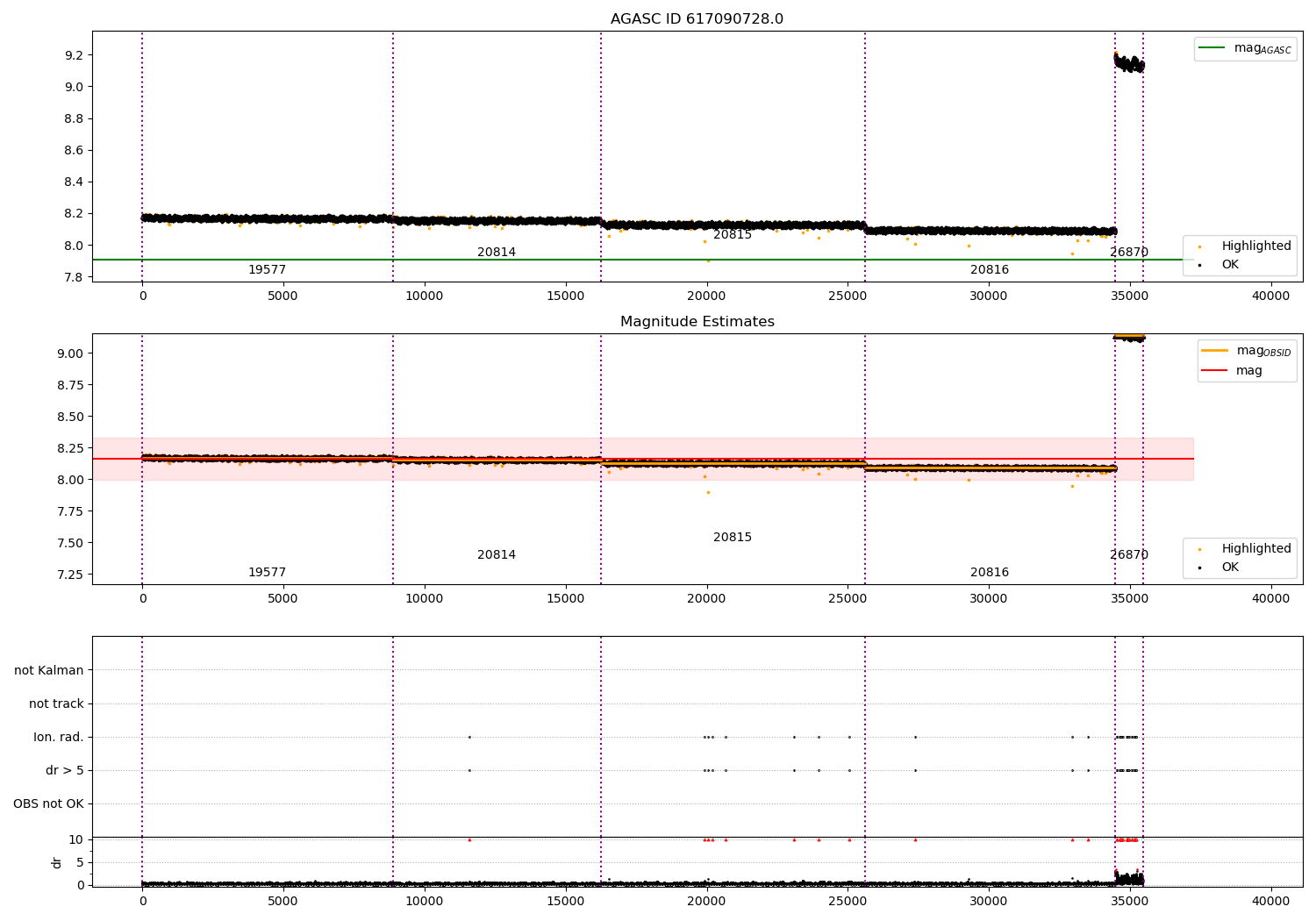Click the 'Magnitude Estimates' plot title
This screenshot has height=921, width=1316.
[697, 322]
